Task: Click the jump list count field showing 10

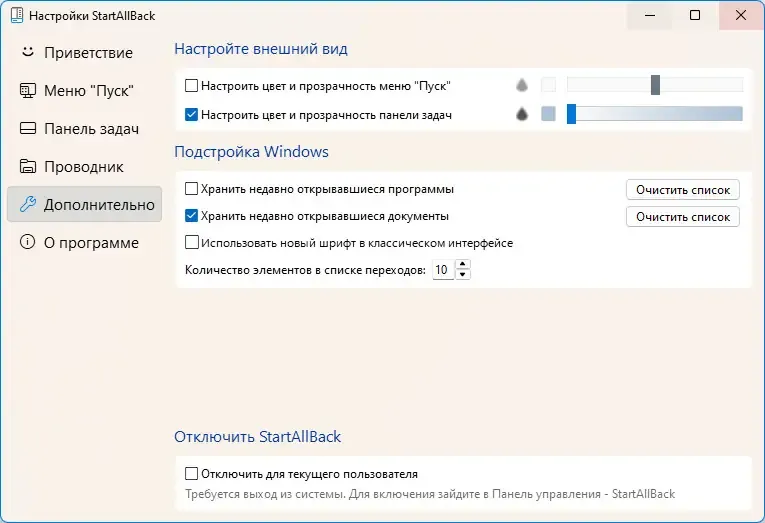Action: click(x=442, y=270)
